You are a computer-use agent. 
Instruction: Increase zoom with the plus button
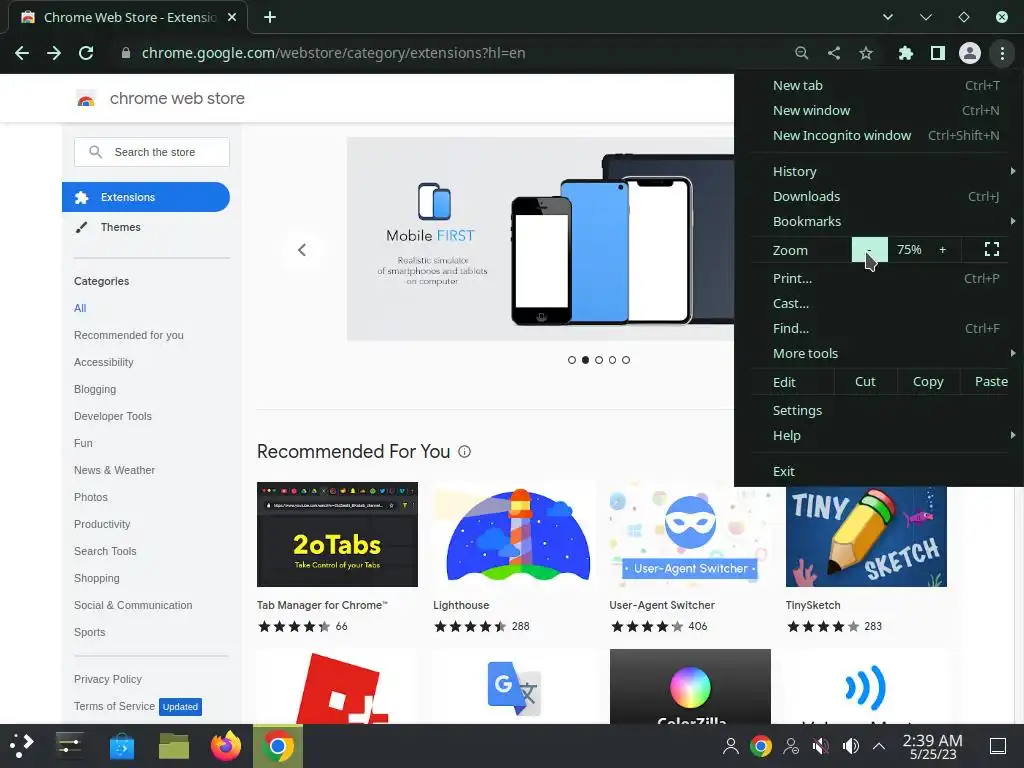pyautogui.click(x=942, y=249)
